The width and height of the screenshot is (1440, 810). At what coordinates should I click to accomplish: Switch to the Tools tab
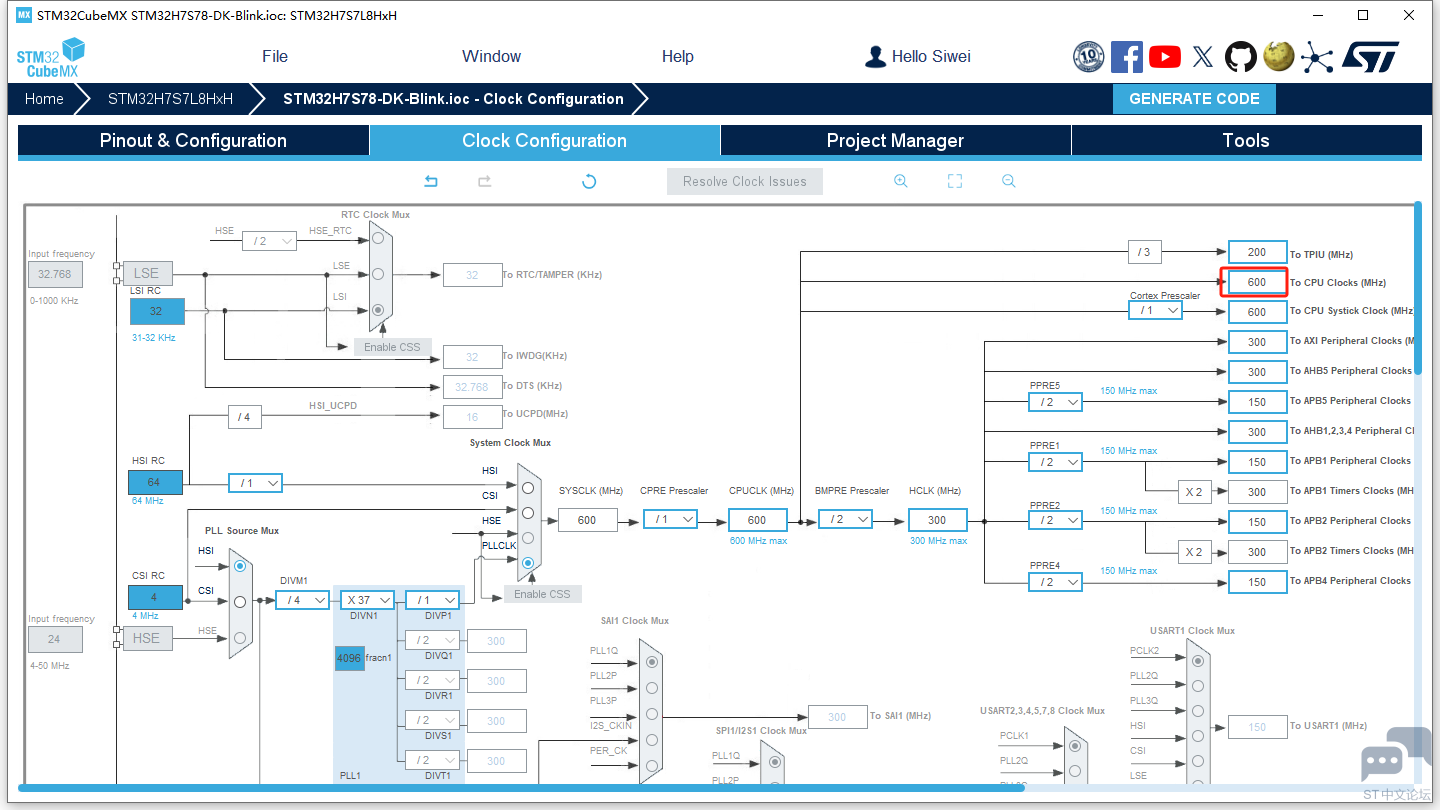pos(1246,141)
